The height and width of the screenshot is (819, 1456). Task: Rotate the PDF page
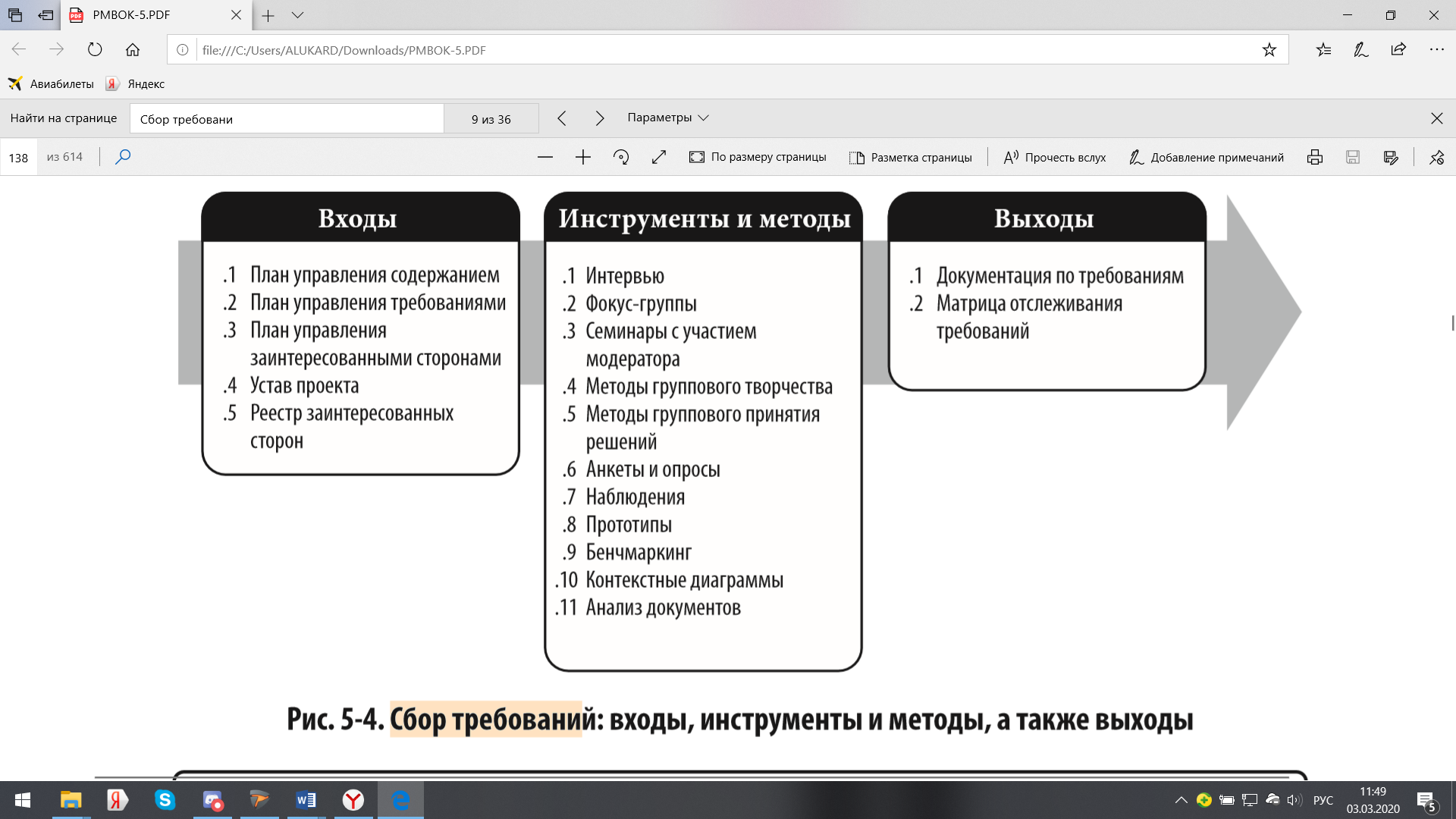(621, 157)
